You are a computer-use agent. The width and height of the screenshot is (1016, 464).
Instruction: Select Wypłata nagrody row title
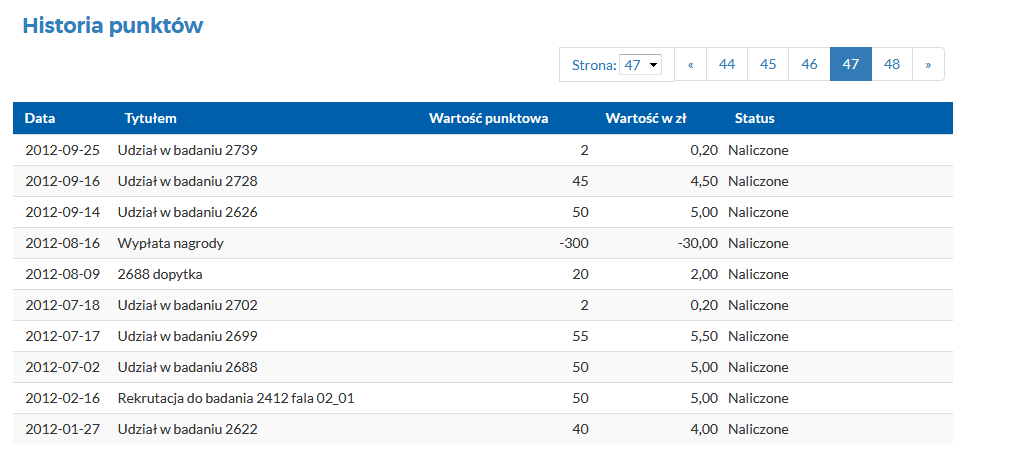[171, 244]
